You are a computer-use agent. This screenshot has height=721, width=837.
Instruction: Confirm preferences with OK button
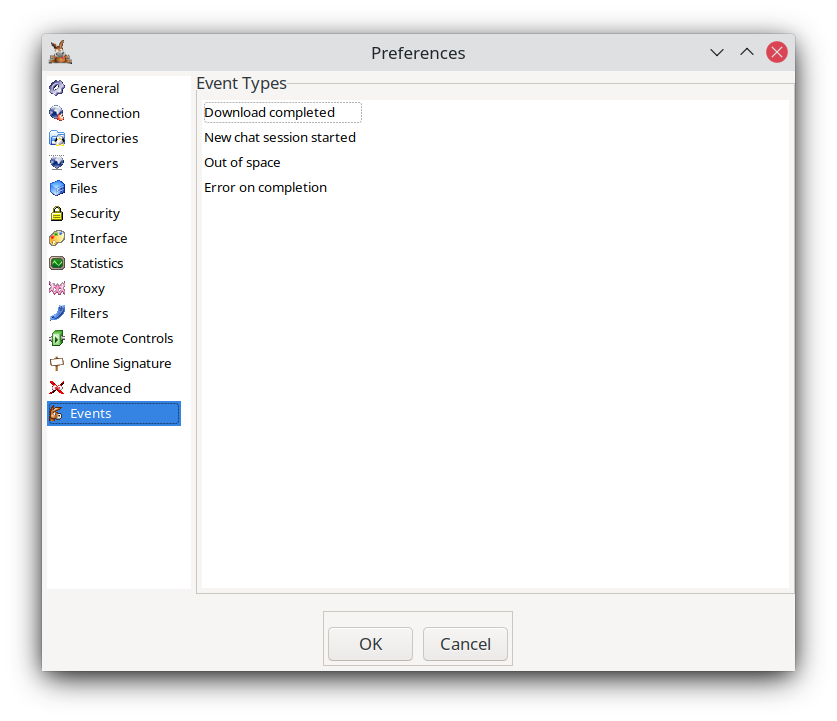tap(370, 644)
